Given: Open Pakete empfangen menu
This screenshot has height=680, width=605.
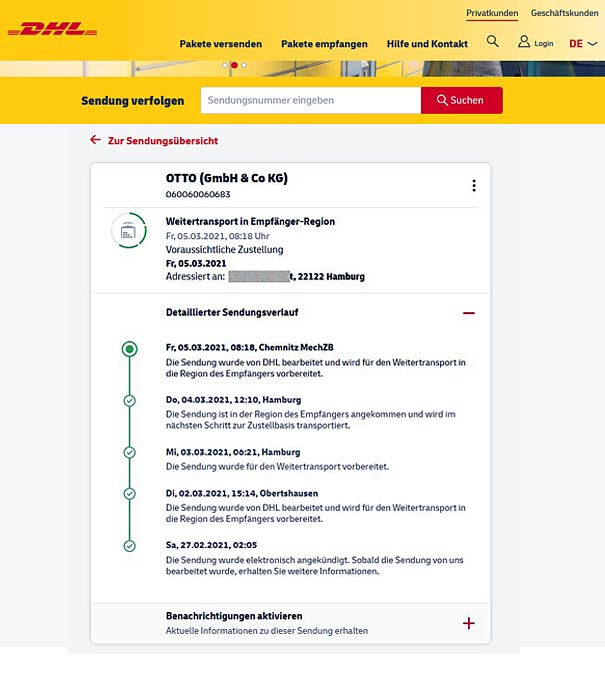Looking at the screenshot, I should [x=324, y=44].
